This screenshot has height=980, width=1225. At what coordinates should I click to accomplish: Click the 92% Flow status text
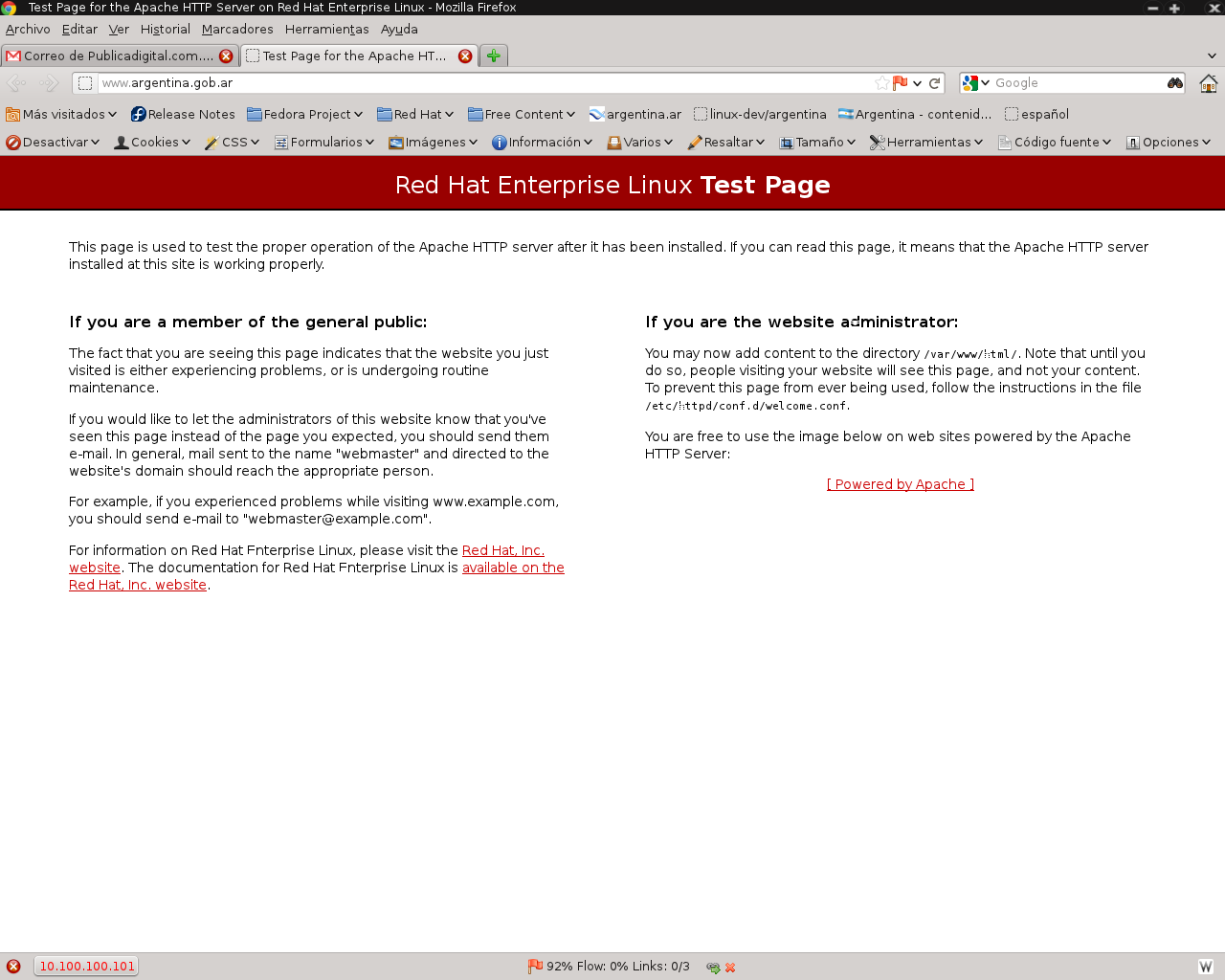pyautogui.click(x=618, y=967)
